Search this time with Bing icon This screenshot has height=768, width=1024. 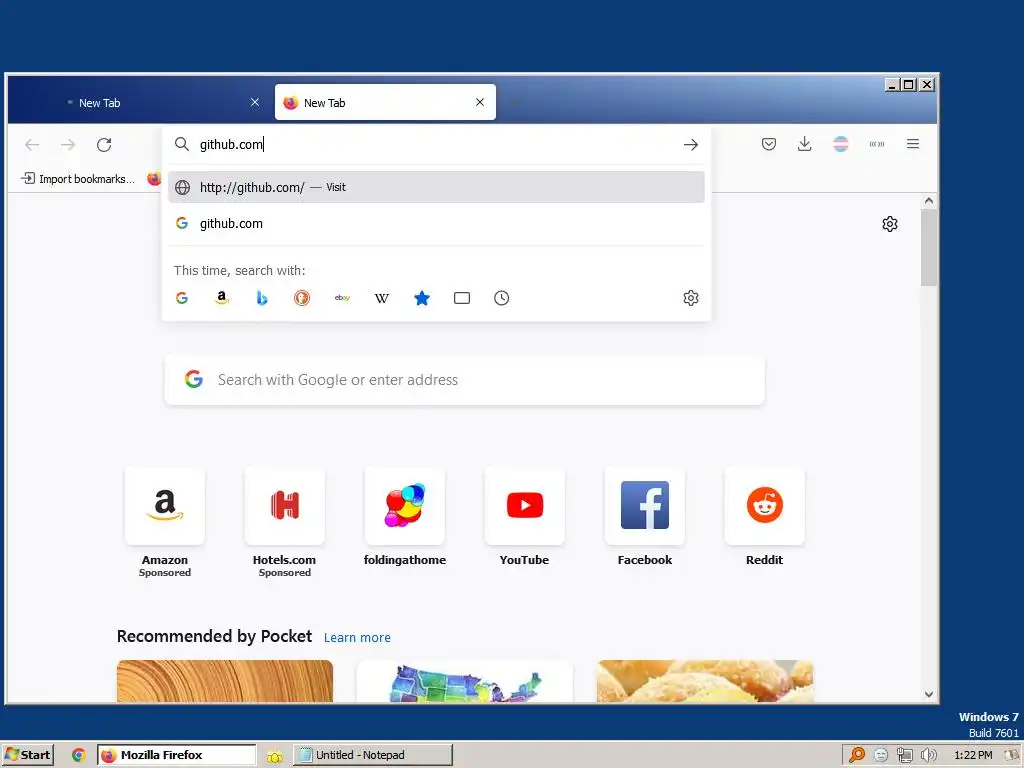tap(262, 298)
